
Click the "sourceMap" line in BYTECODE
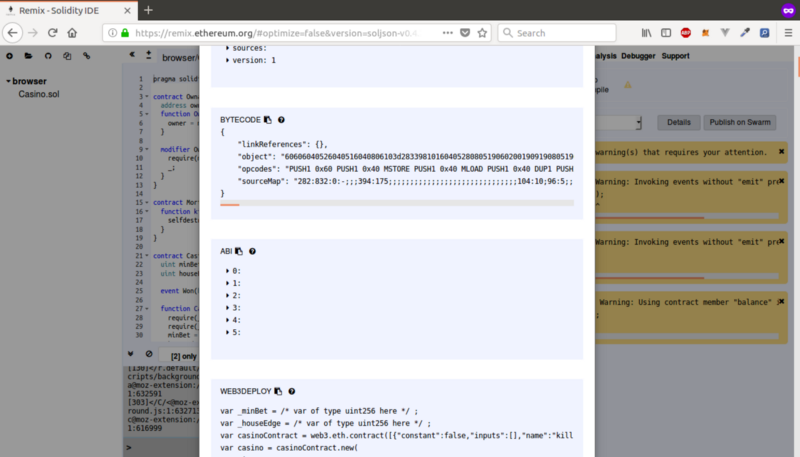pyautogui.click(x=405, y=181)
